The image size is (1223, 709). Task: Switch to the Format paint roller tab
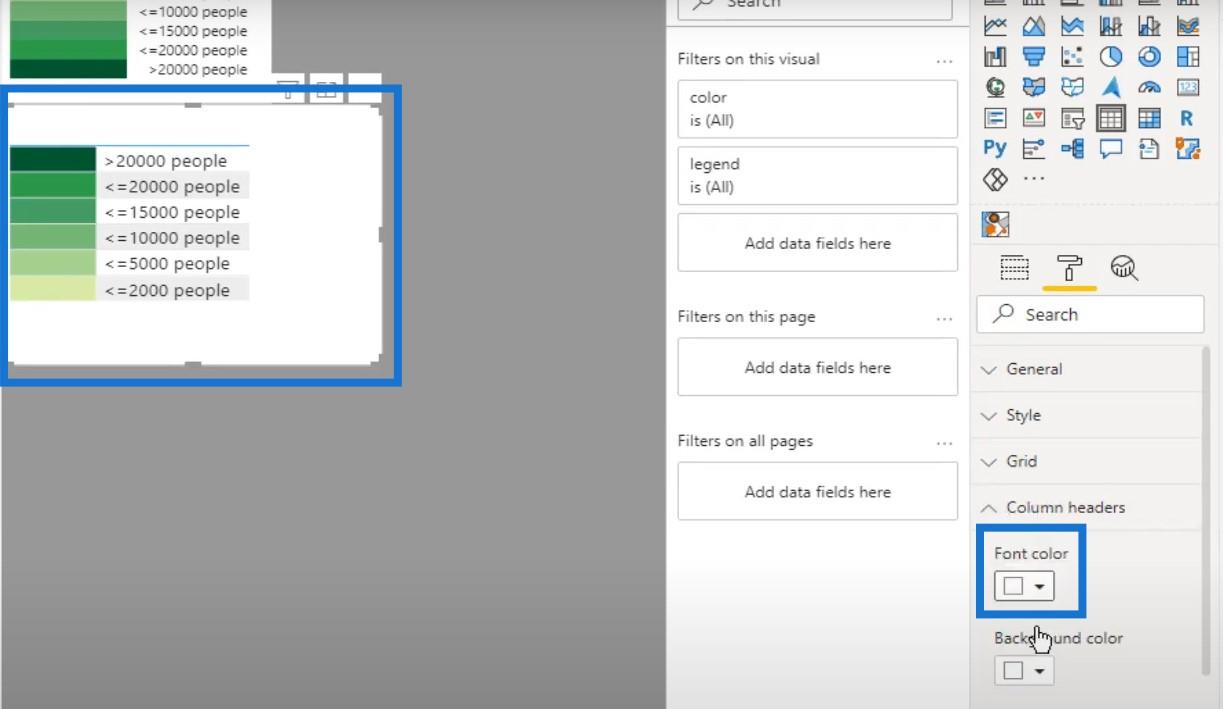pyautogui.click(x=1069, y=268)
